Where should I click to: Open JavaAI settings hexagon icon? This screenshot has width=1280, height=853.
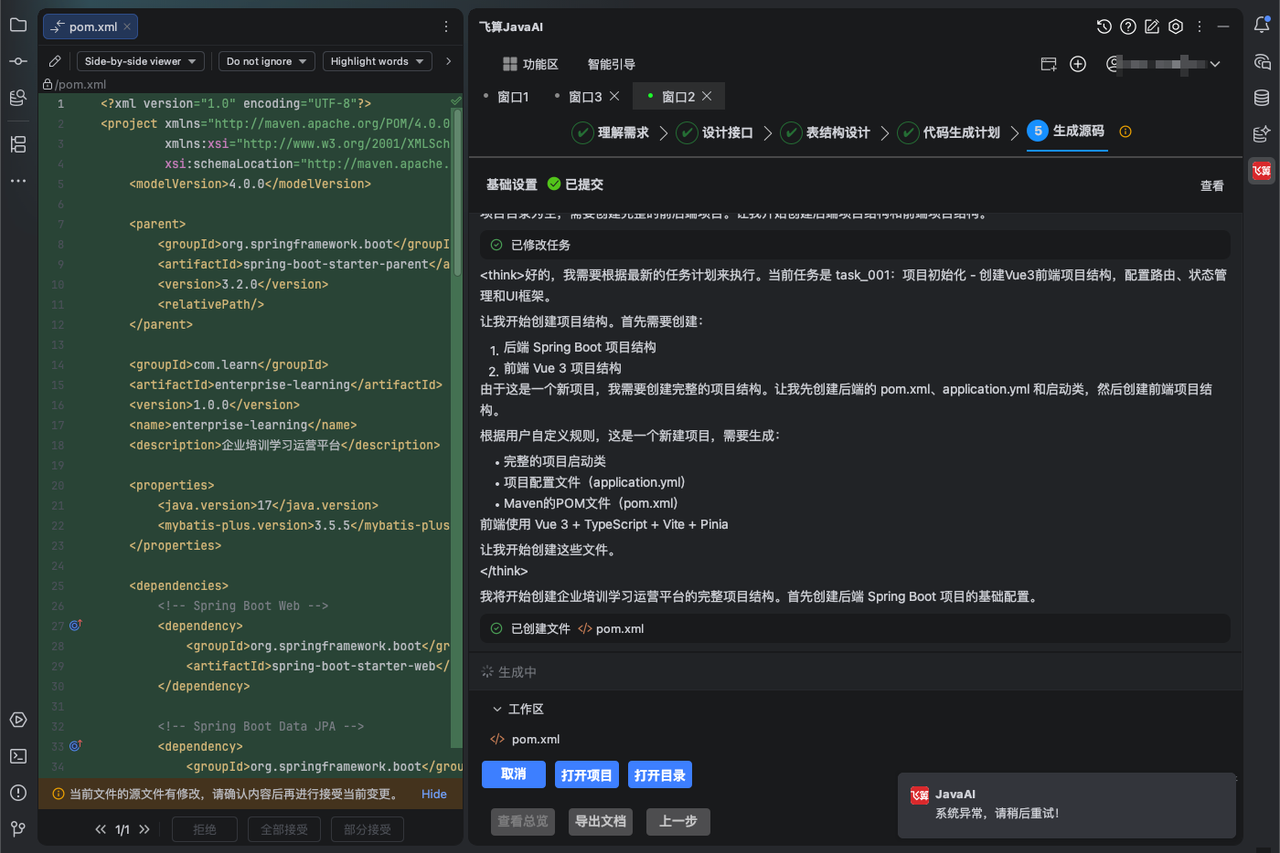pos(1176,27)
